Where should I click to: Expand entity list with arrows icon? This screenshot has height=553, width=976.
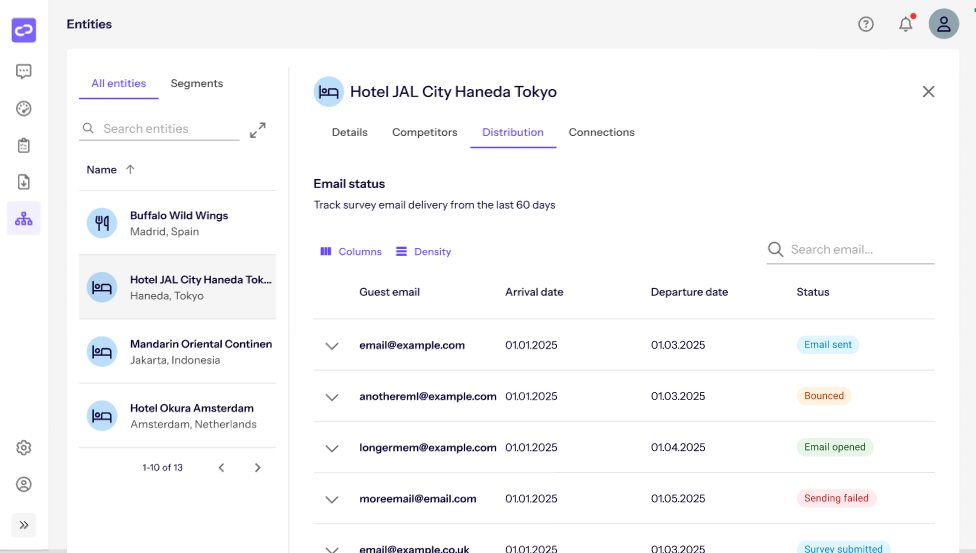click(258, 130)
